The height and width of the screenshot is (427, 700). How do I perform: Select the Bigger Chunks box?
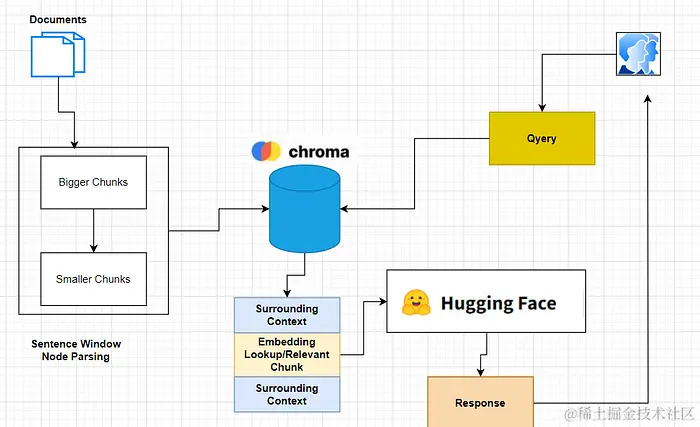pyautogui.click(x=93, y=182)
